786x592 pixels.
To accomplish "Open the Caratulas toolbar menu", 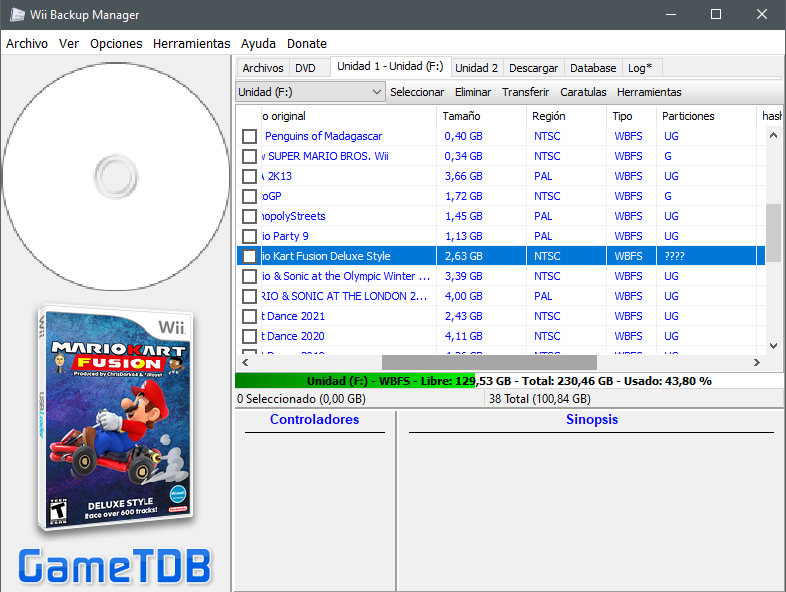I will pos(583,92).
